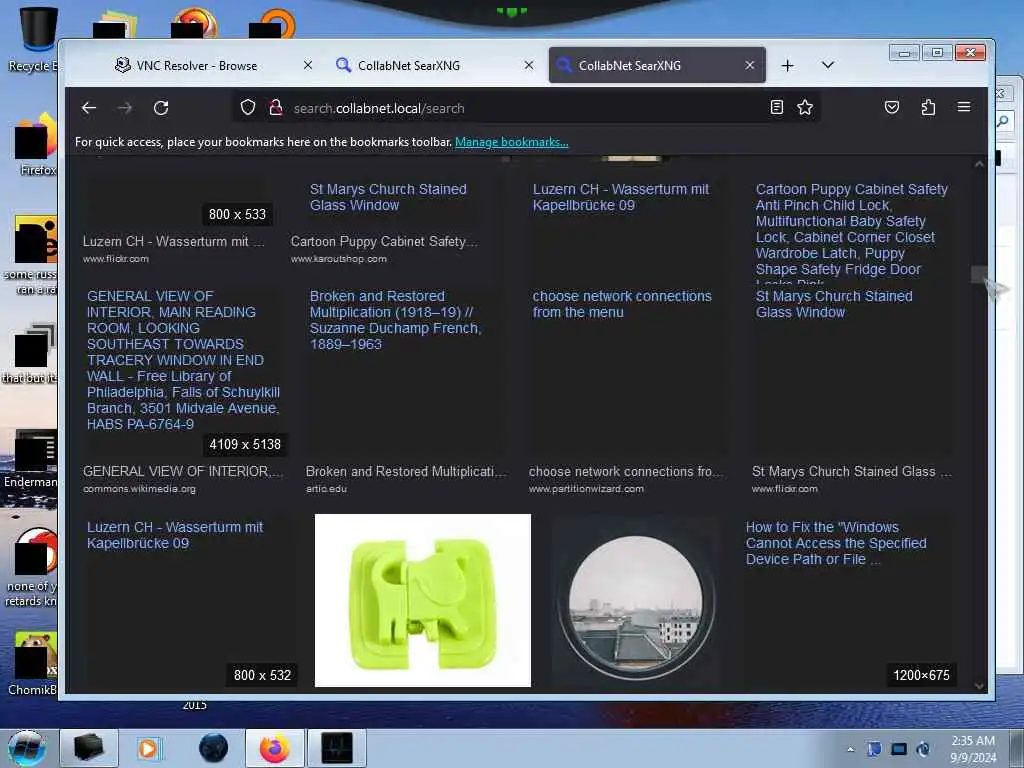Open a new browser tab
The image size is (1024, 768).
point(788,65)
